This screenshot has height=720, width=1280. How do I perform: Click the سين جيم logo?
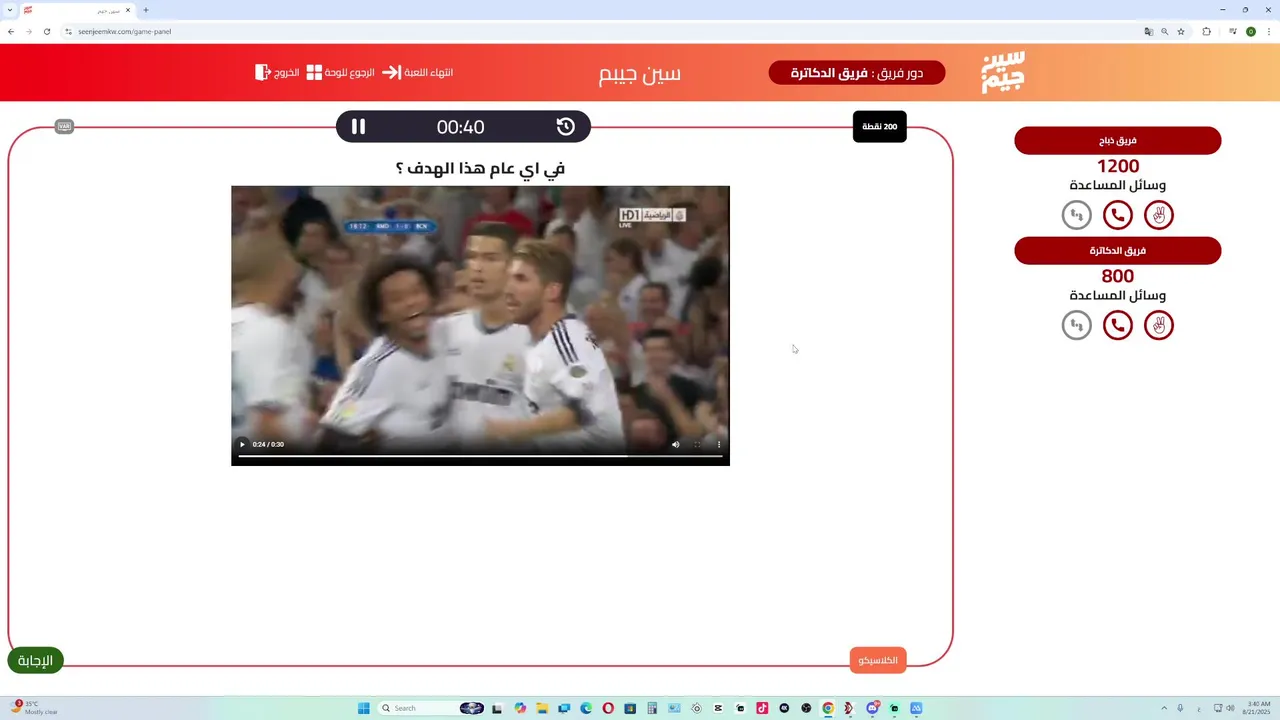pos(1003,72)
